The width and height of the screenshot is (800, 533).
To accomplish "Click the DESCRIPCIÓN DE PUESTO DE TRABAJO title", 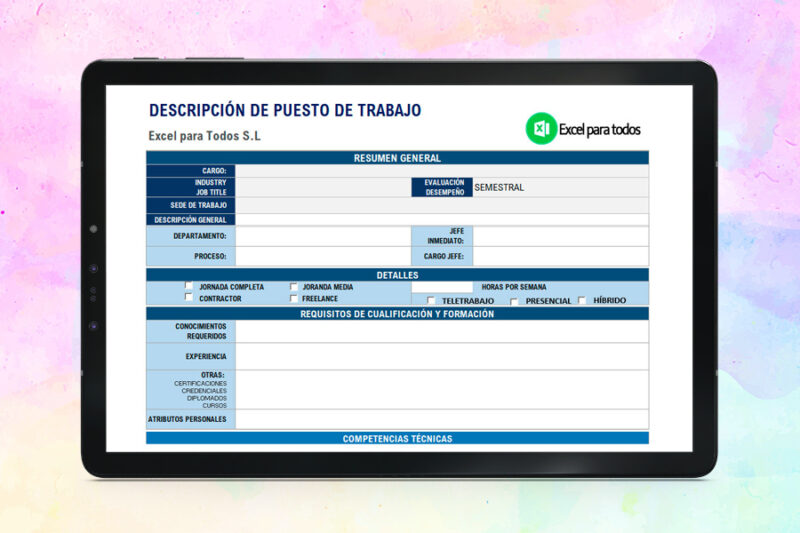I will [285, 110].
